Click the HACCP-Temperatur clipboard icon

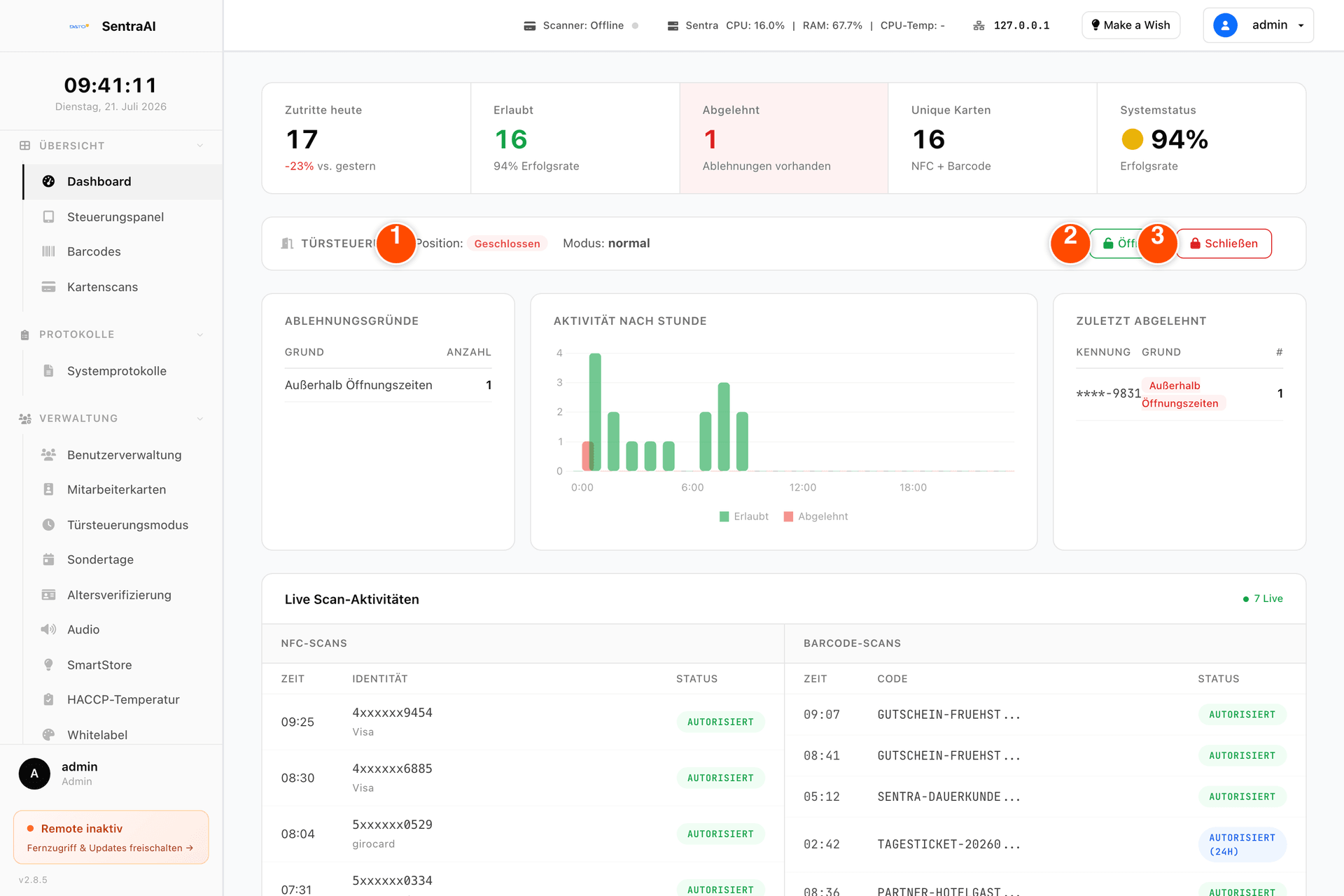click(48, 699)
